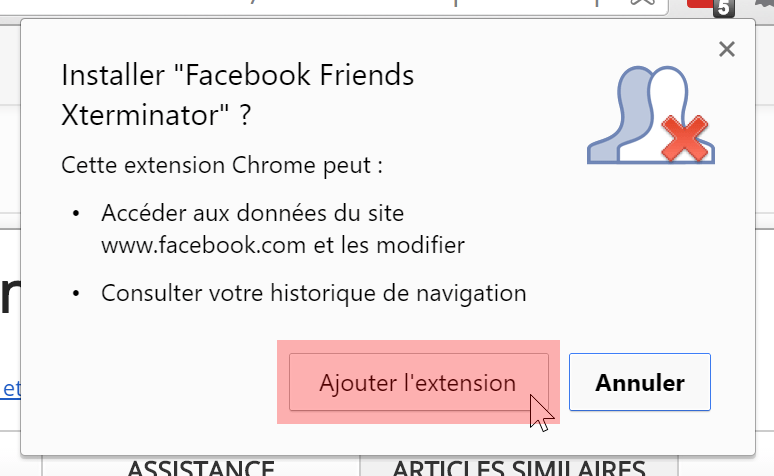774x476 pixels.
Task: Select the Consulter votre historique de navigation permission
Action: pos(313,293)
